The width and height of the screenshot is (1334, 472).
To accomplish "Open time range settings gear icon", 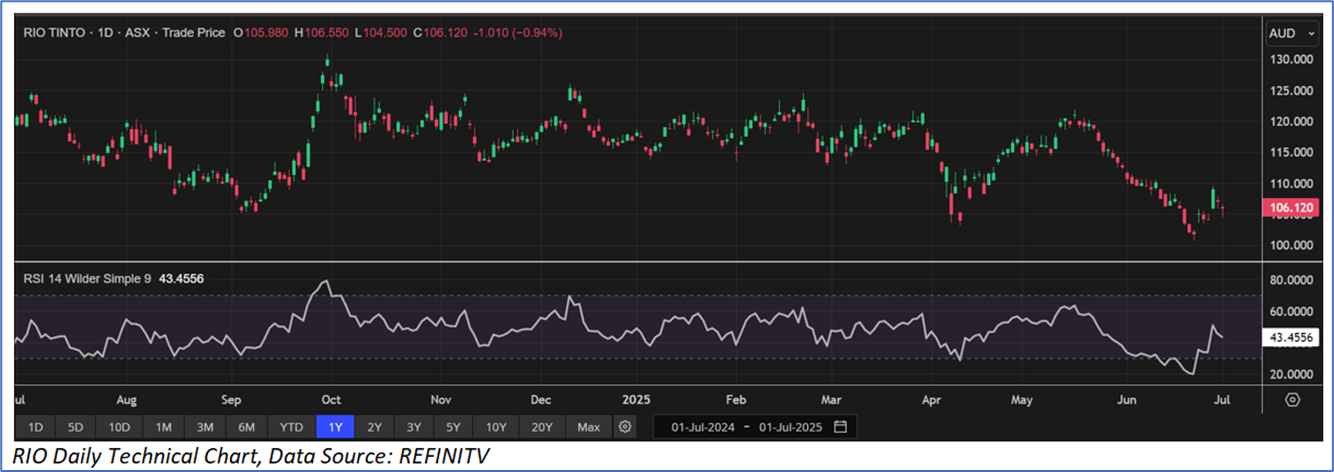I will (x=625, y=427).
